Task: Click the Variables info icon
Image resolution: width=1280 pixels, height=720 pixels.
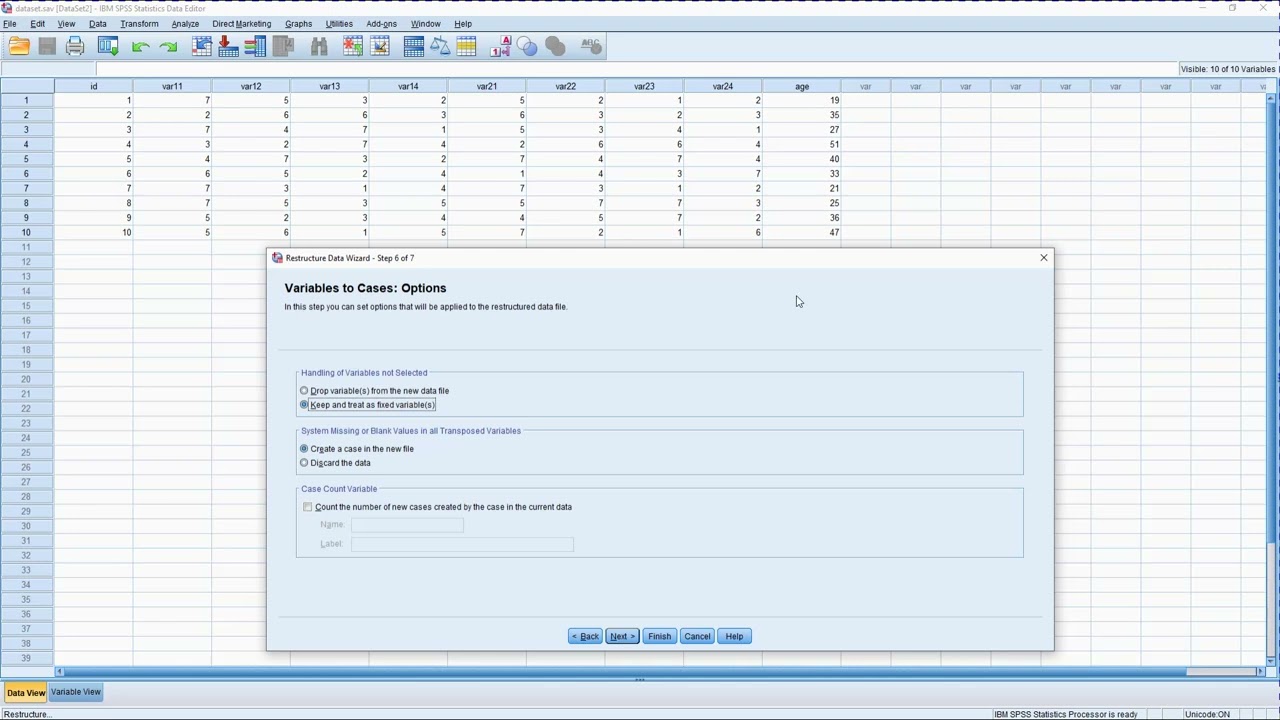Action: pyautogui.click(x=255, y=46)
